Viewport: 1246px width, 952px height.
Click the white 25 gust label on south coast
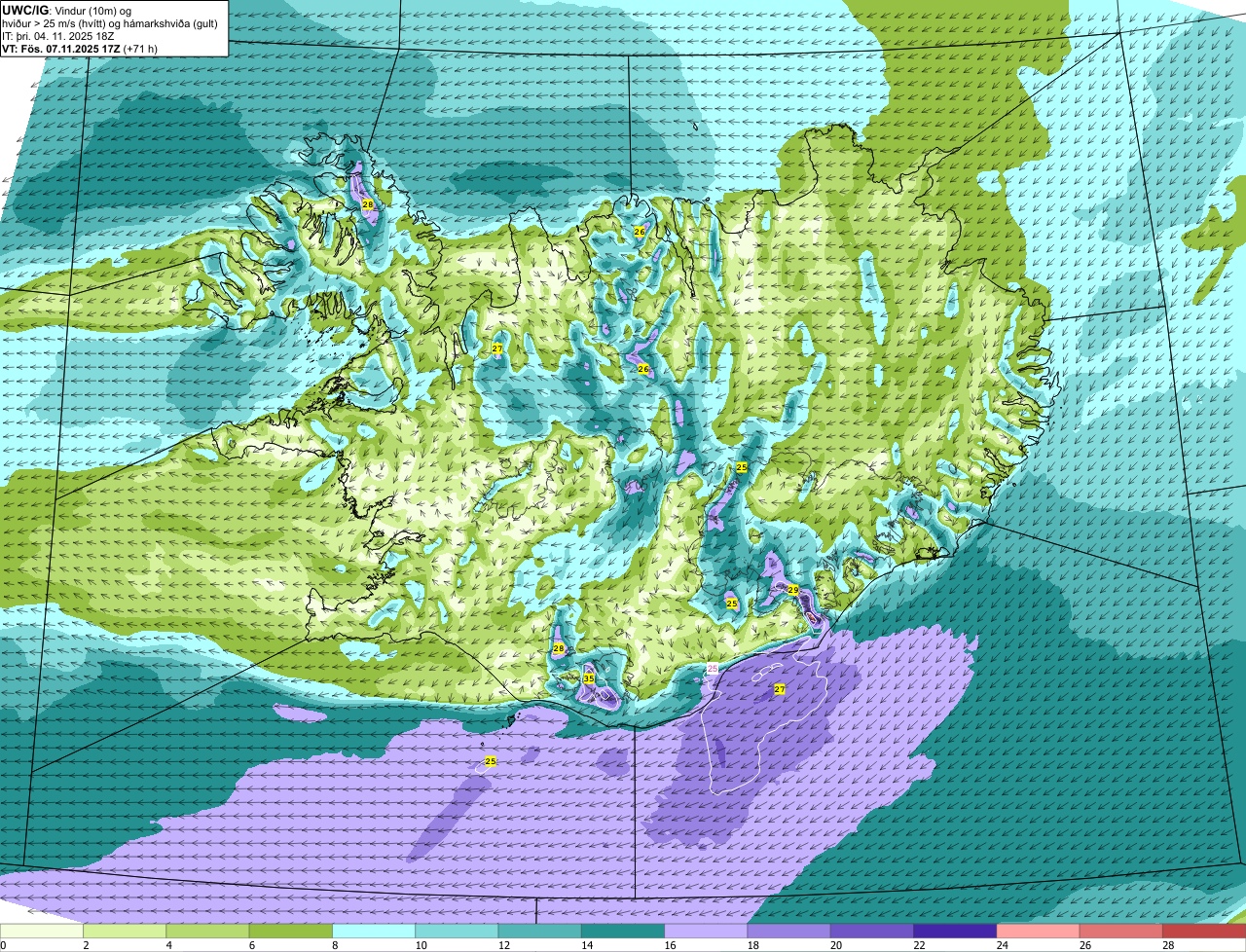(x=713, y=669)
